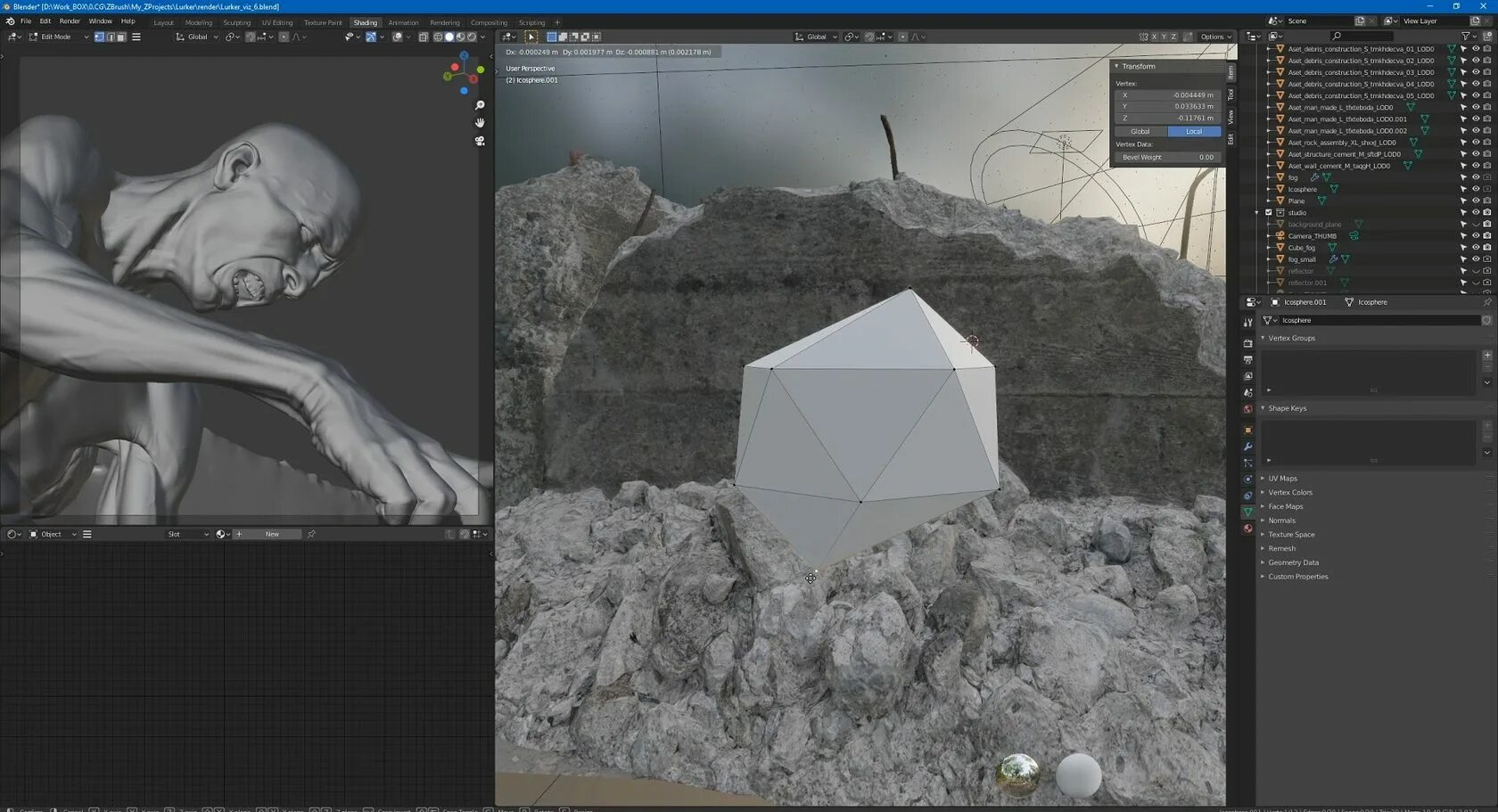The height and width of the screenshot is (812, 1498).
Task: Adjust the Bevel Weight slider
Action: pos(1167,157)
